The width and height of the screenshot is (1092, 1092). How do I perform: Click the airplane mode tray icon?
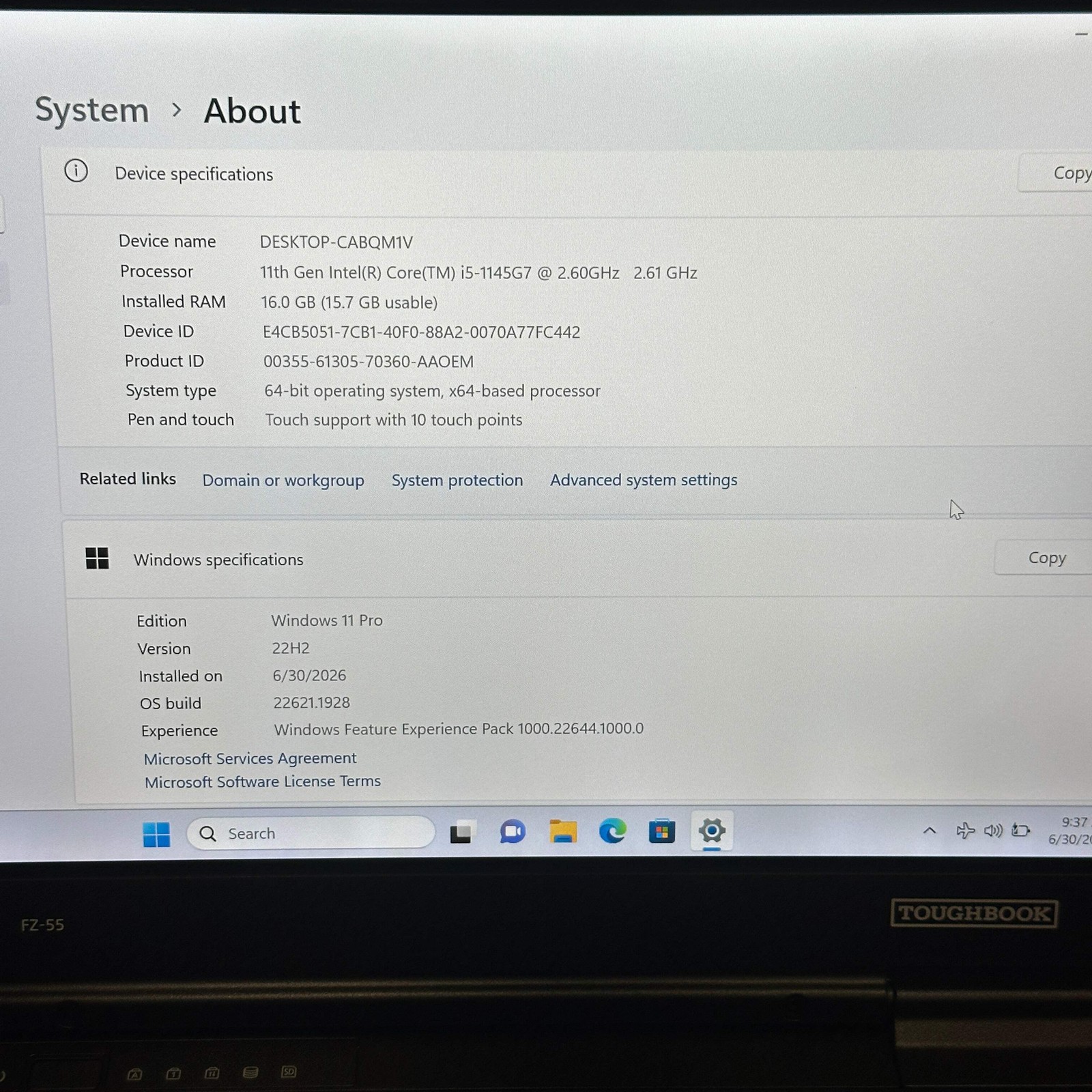click(965, 831)
